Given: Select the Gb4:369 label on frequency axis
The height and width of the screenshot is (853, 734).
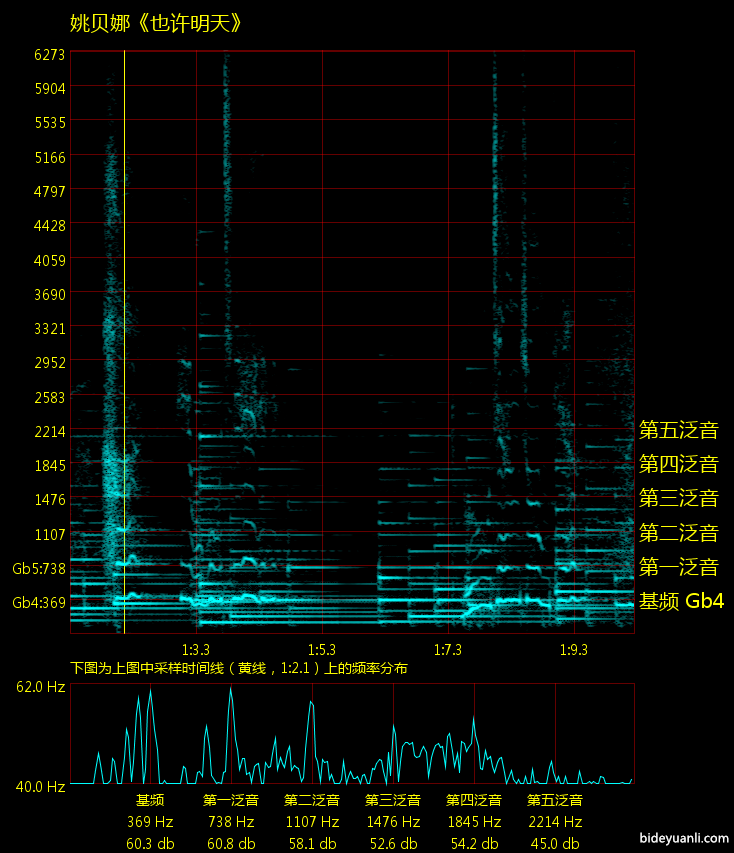Looking at the screenshot, I should pos(39,602).
